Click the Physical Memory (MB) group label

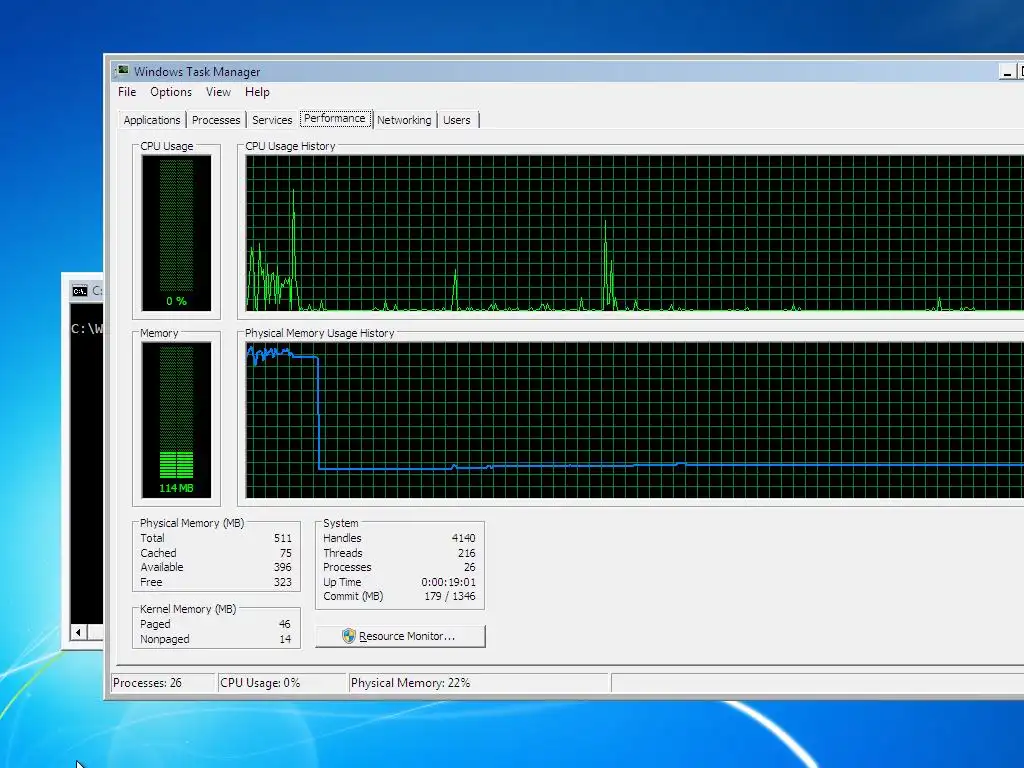click(x=192, y=523)
